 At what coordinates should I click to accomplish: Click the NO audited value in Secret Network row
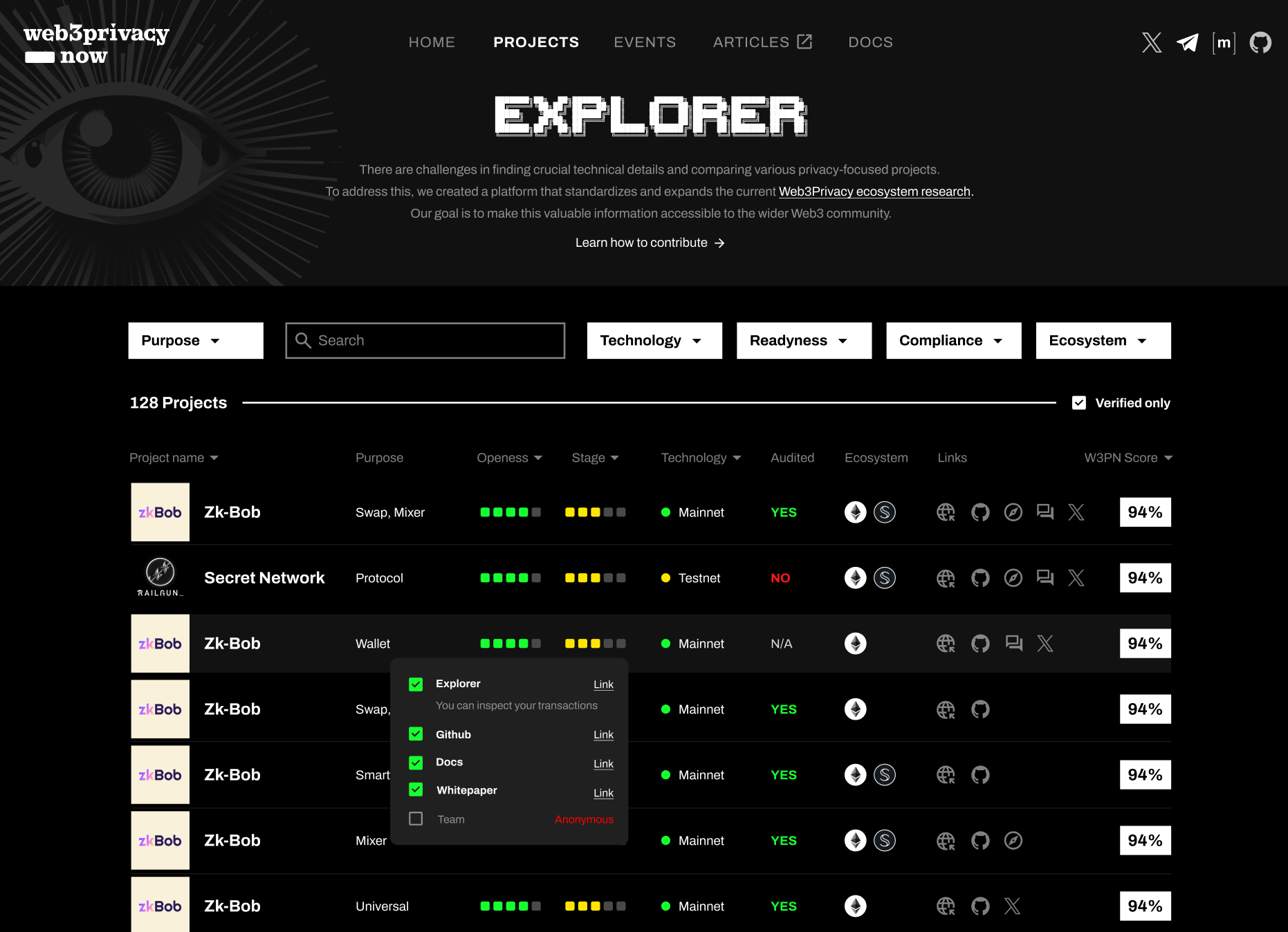click(x=780, y=578)
